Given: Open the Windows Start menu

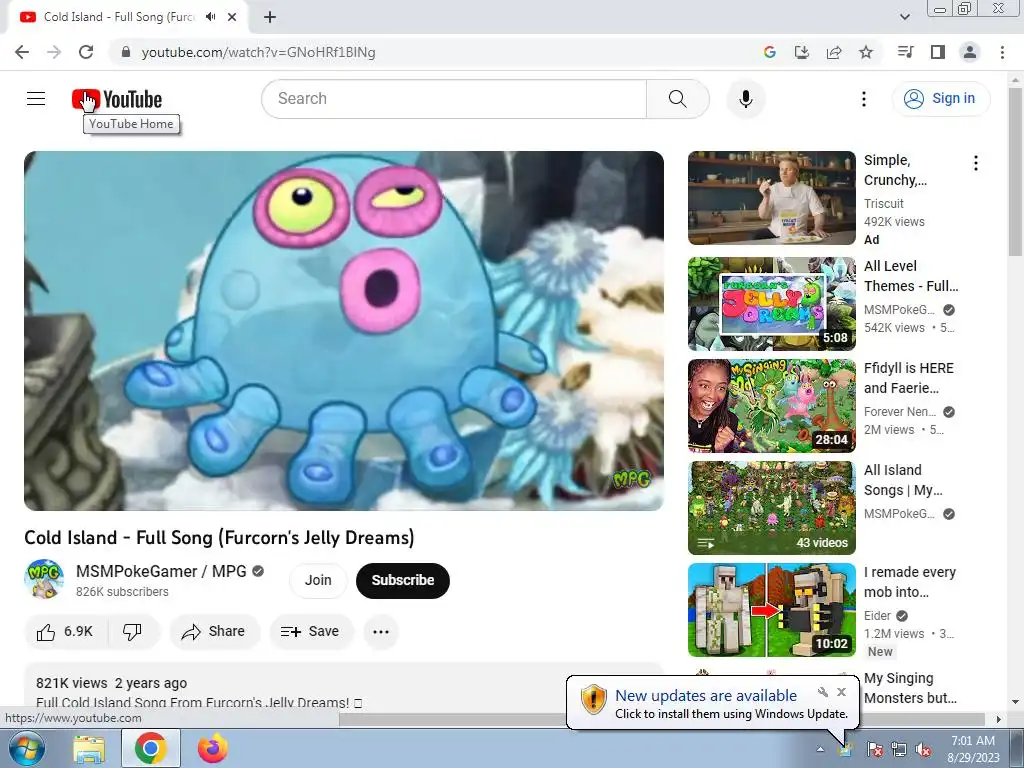Looking at the screenshot, I should pos(26,748).
